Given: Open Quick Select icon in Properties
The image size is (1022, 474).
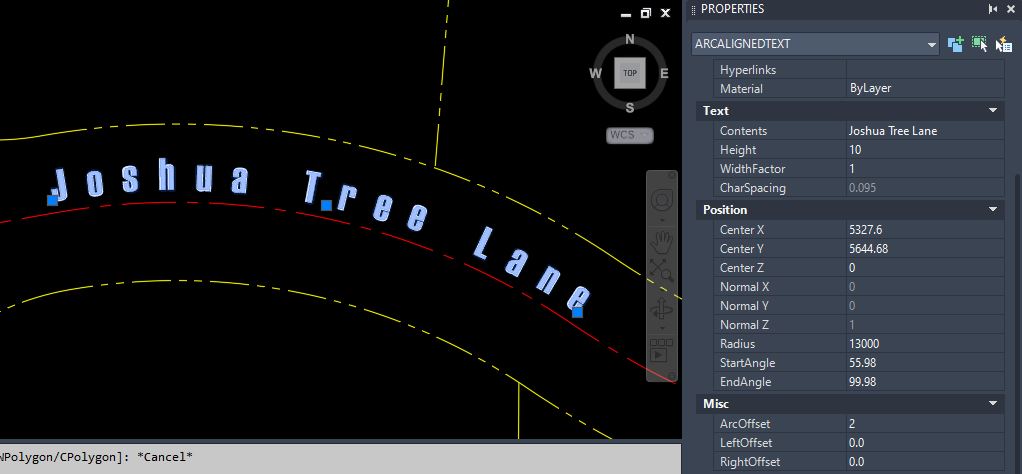Looking at the screenshot, I should point(1004,44).
